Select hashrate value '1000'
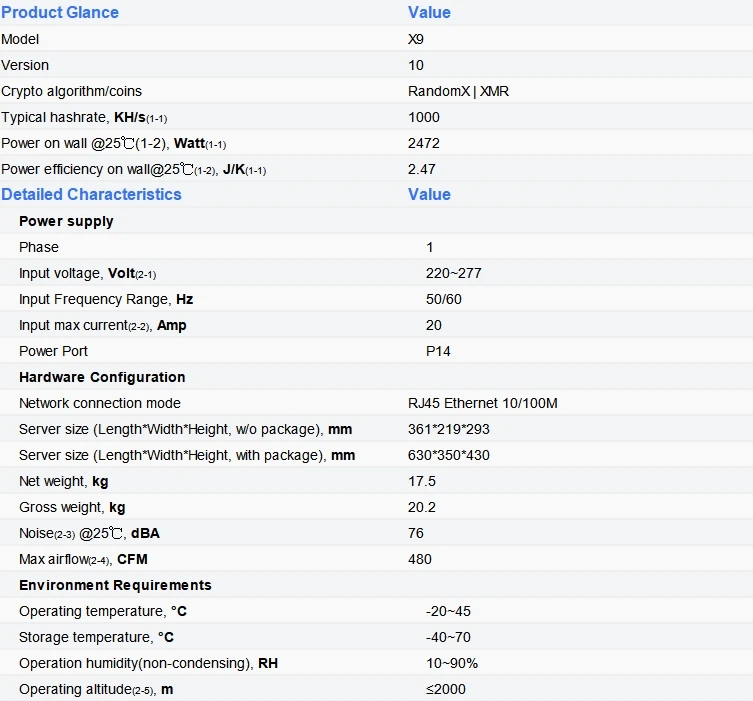The width and height of the screenshot is (753, 701). coord(424,117)
